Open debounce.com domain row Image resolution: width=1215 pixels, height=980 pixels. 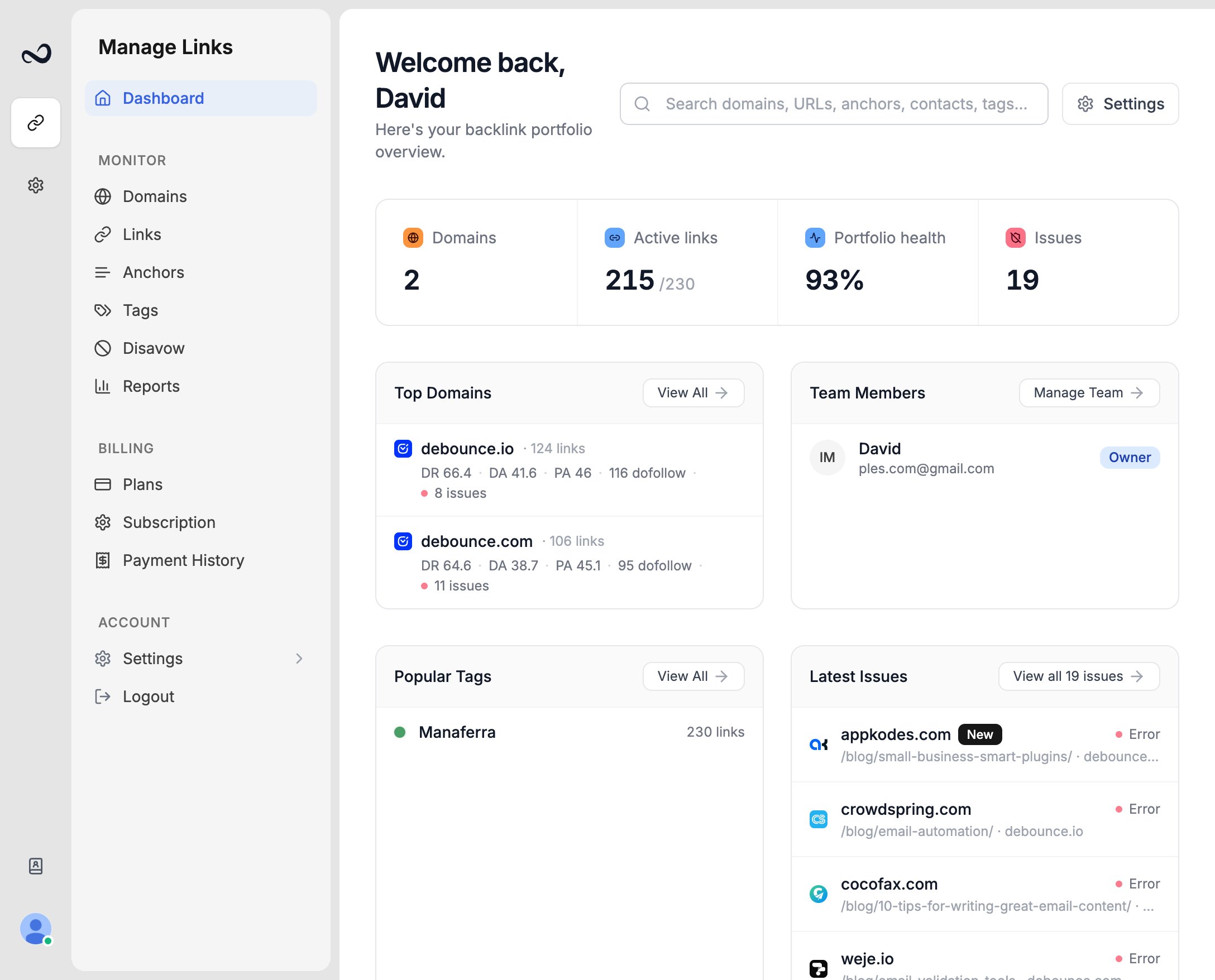click(570, 562)
